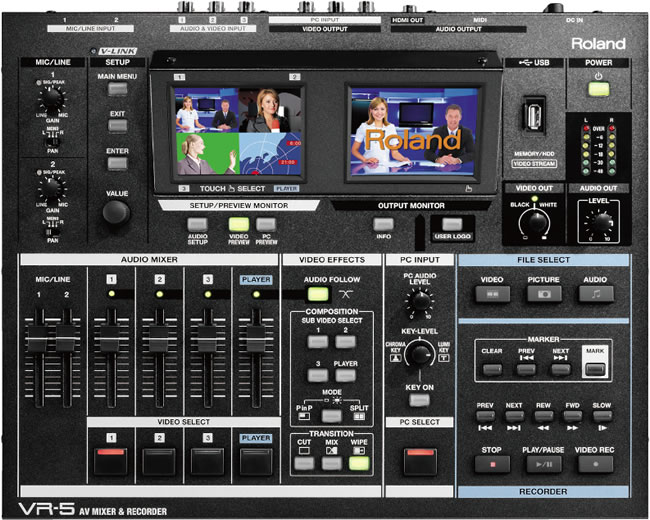Select the PC PREVIEW button
The width and height of the screenshot is (650, 520).
tap(266, 224)
